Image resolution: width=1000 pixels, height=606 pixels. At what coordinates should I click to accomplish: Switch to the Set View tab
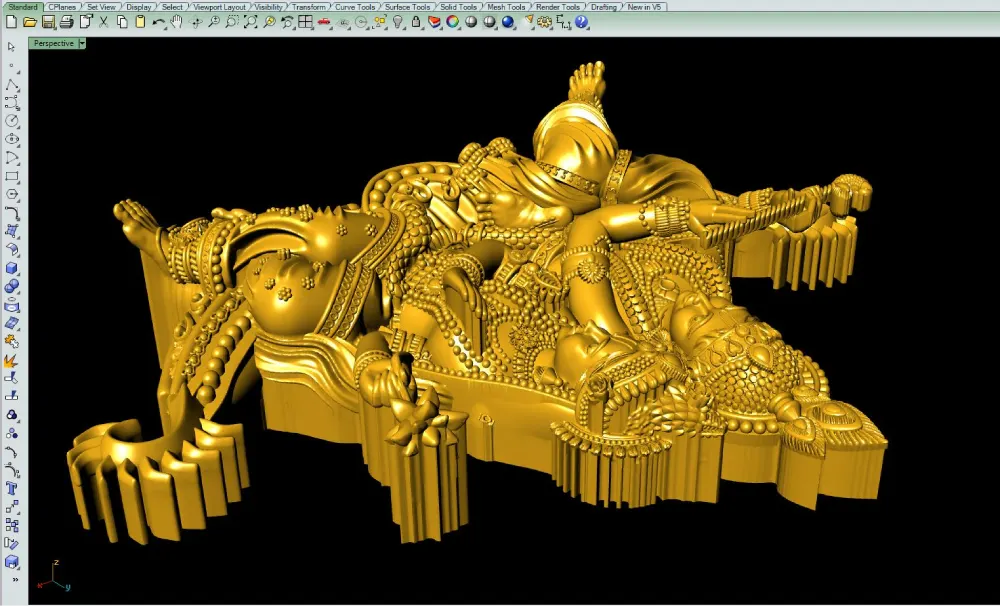tap(101, 7)
